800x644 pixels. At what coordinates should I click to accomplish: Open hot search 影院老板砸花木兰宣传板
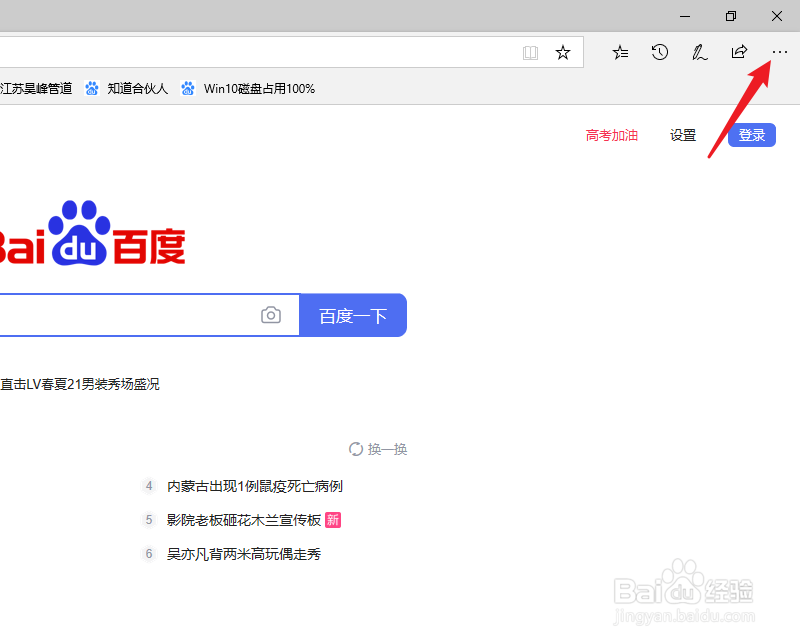(244, 520)
